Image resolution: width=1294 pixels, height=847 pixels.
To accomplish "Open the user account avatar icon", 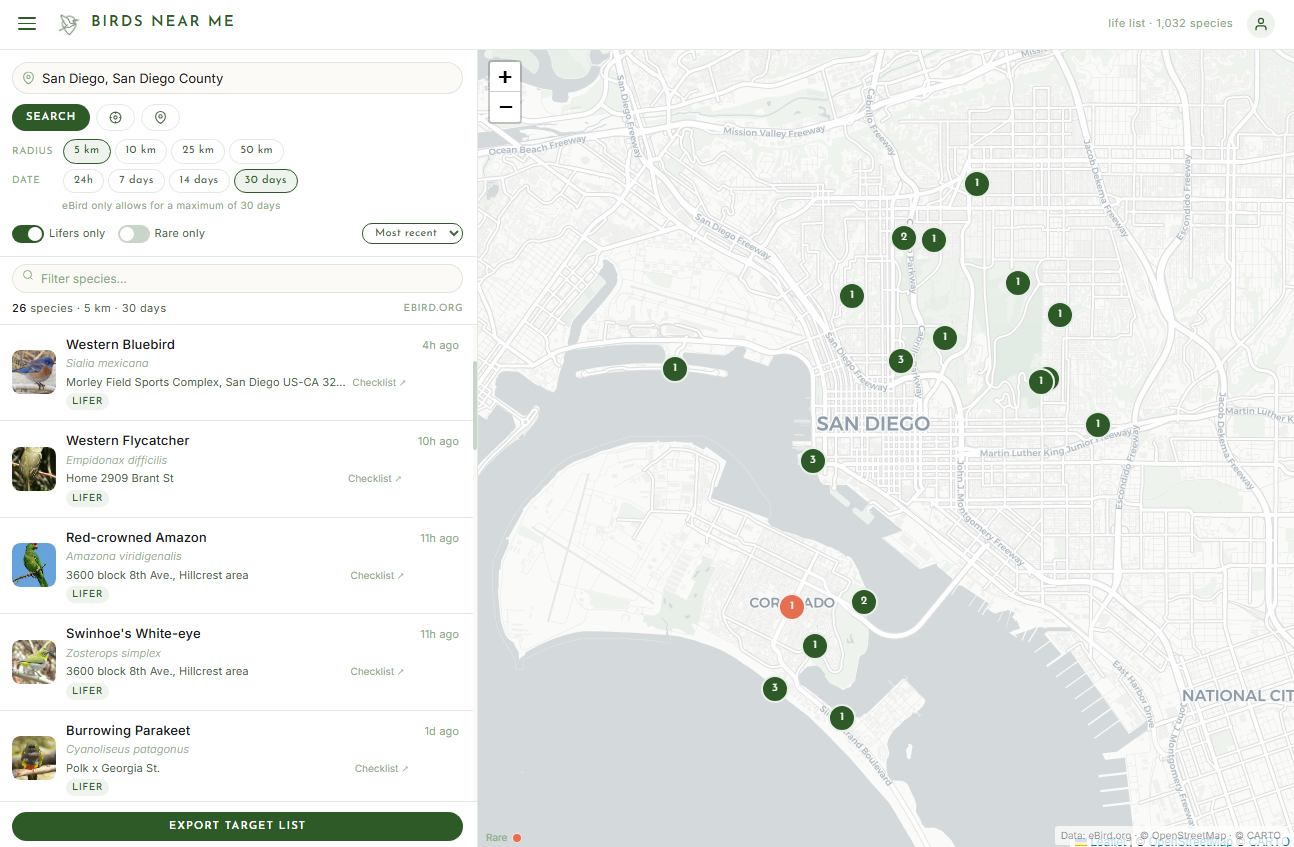I will 1260,23.
